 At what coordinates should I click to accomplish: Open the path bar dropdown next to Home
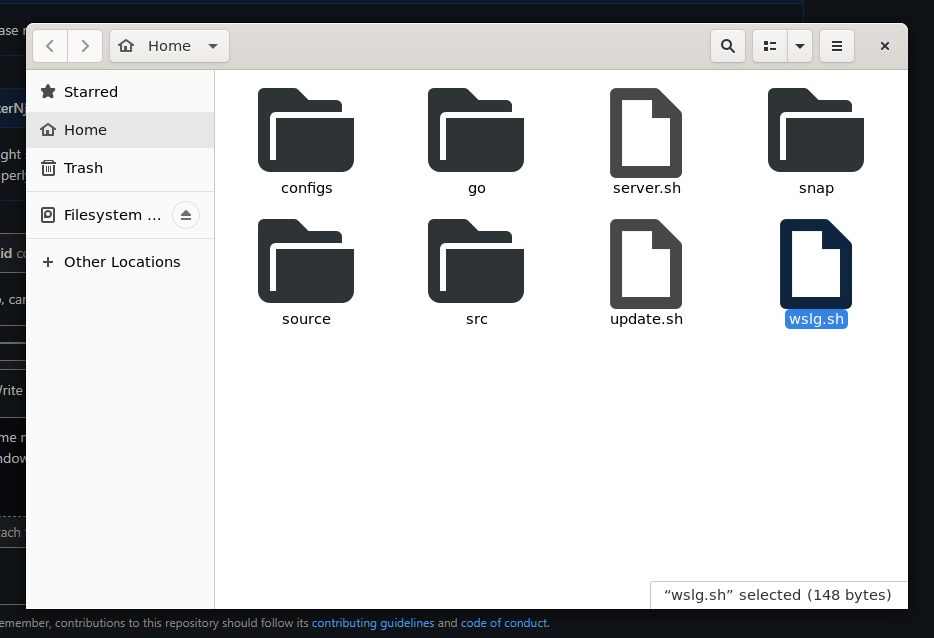pyautogui.click(x=212, y=45)
